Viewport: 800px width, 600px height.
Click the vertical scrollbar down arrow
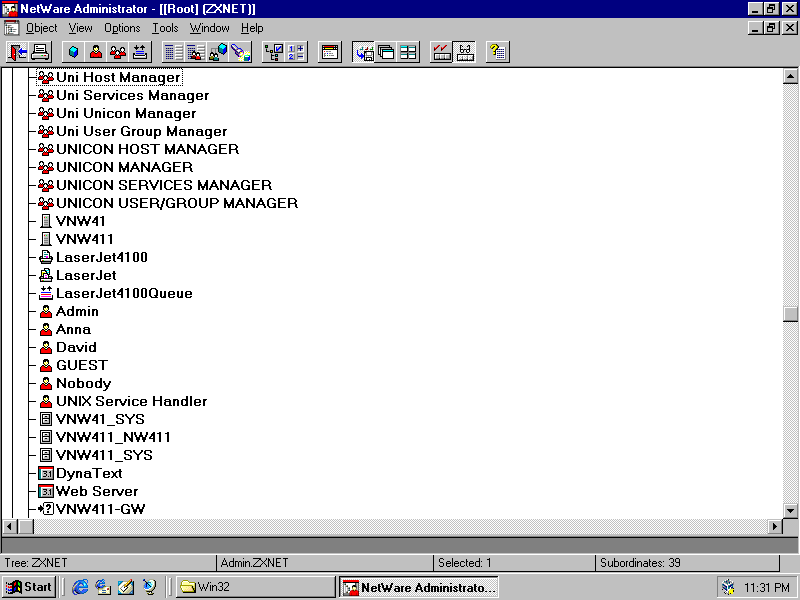tap(790, 510)
